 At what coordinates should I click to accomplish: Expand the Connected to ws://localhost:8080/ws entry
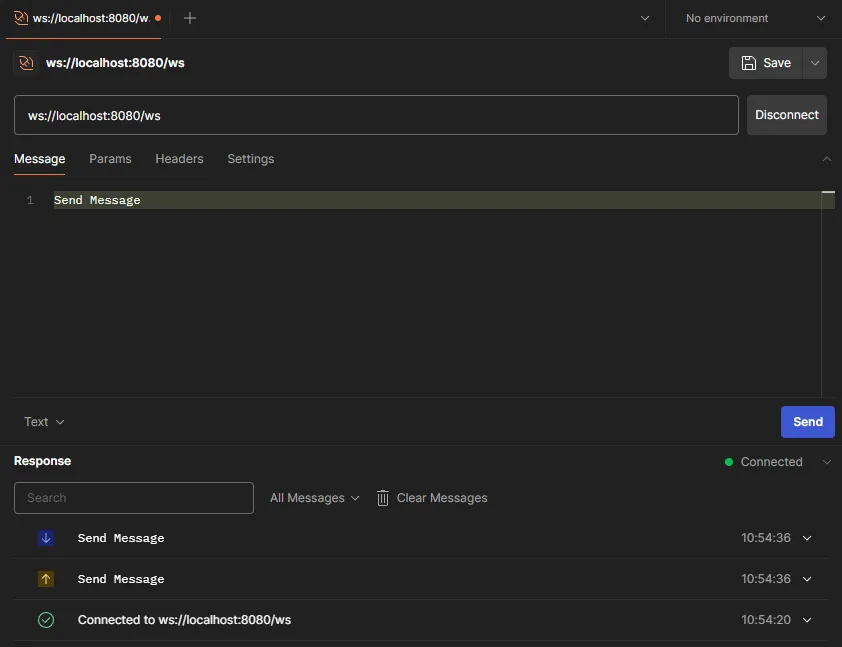pos(807,620)
